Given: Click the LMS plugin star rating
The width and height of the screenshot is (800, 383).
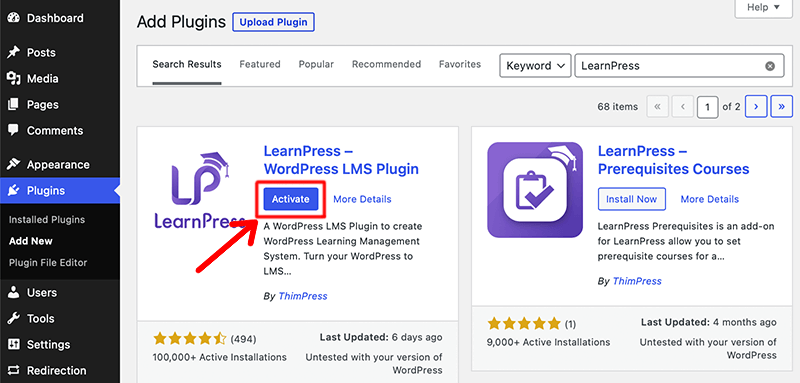Looking at the screenshot, I should [x=189, y=339].
